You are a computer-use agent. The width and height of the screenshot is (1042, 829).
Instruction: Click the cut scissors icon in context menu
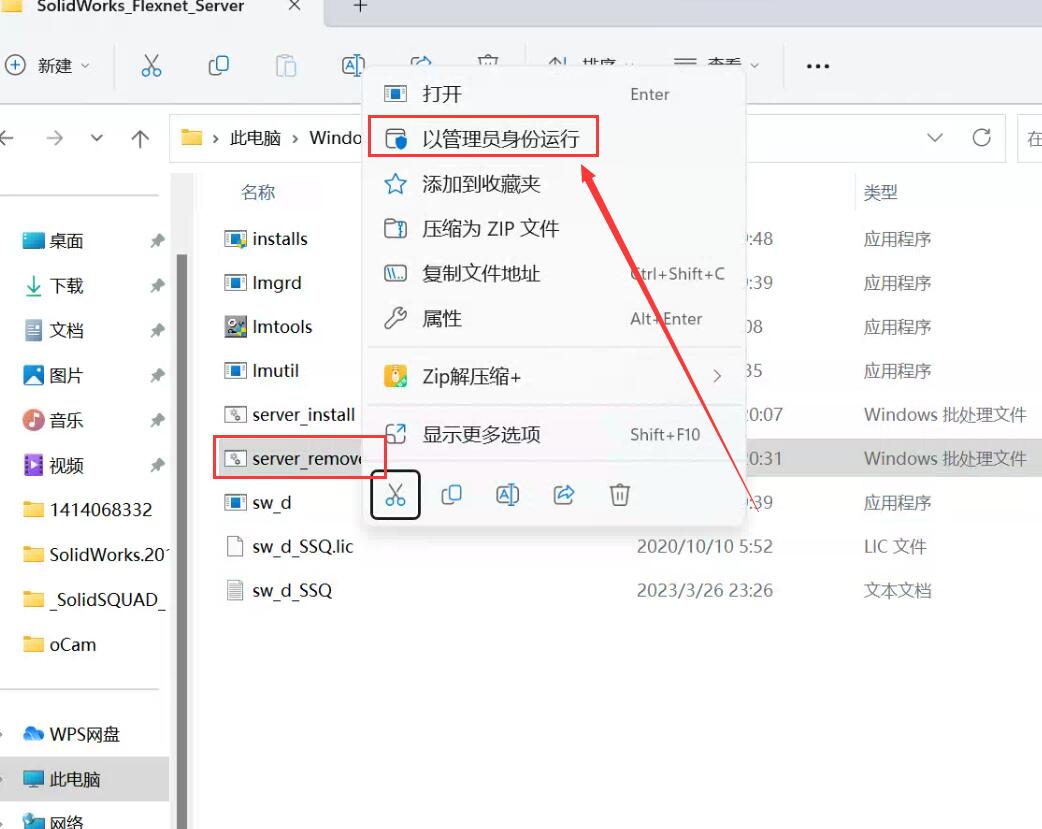395,495
